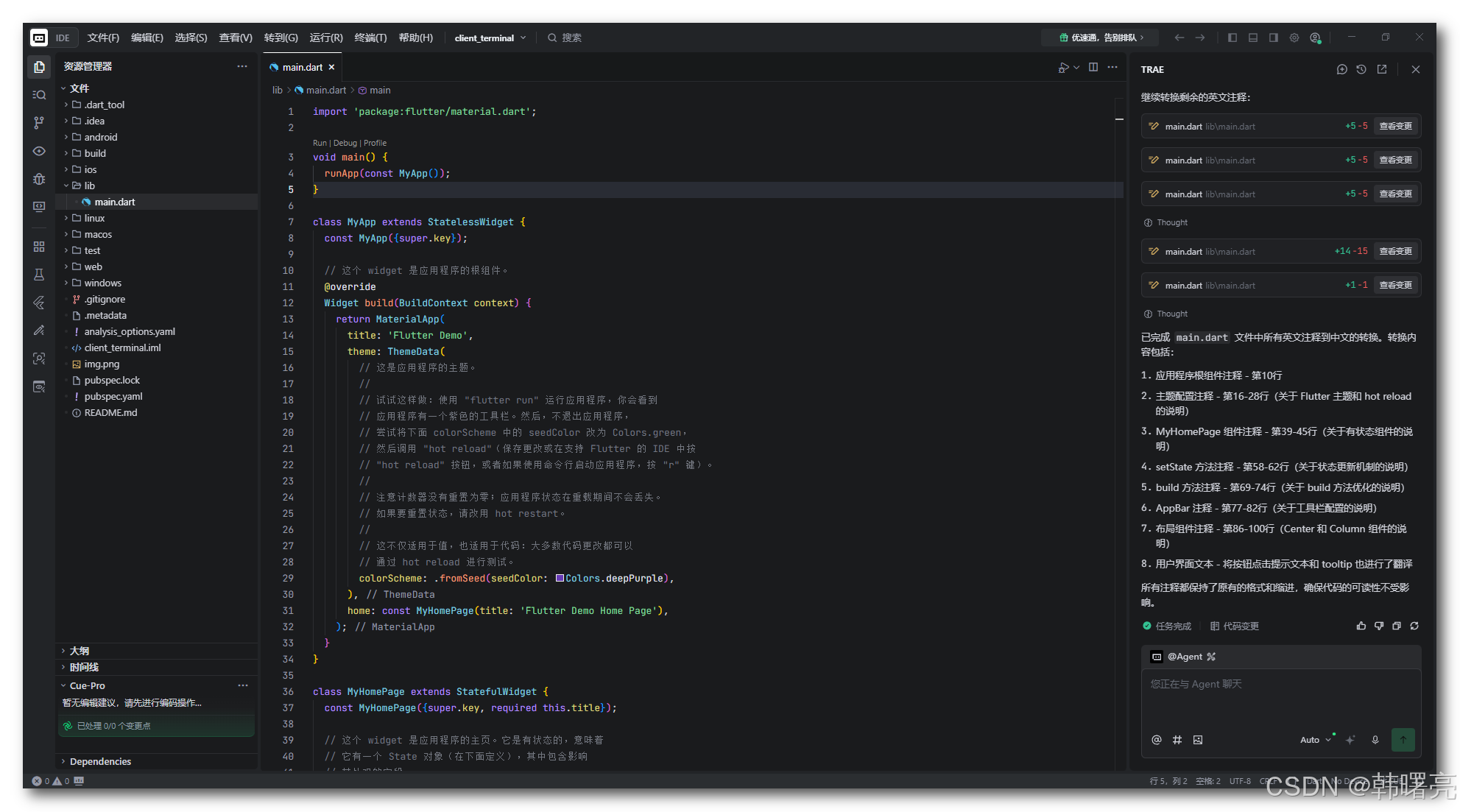The width and height of the screenshot is (1460, 812).
Task: Click the Debug code lens above main()
Action: [x=345, y=143]
